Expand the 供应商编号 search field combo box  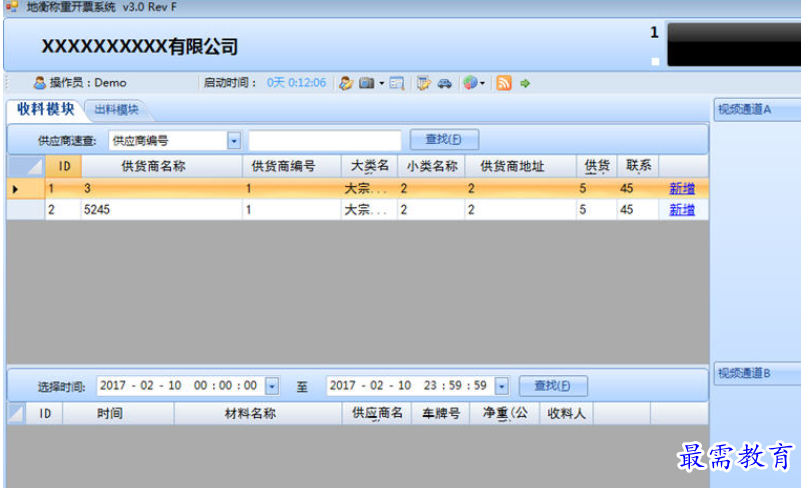pos(234,141)
